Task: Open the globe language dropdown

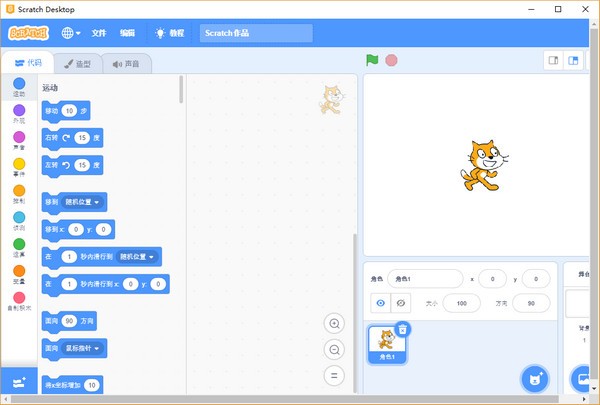Action: tap(71, 33)
